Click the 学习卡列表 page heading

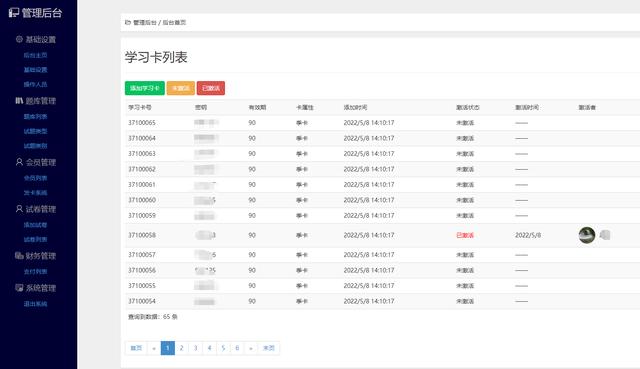point(156,57)
